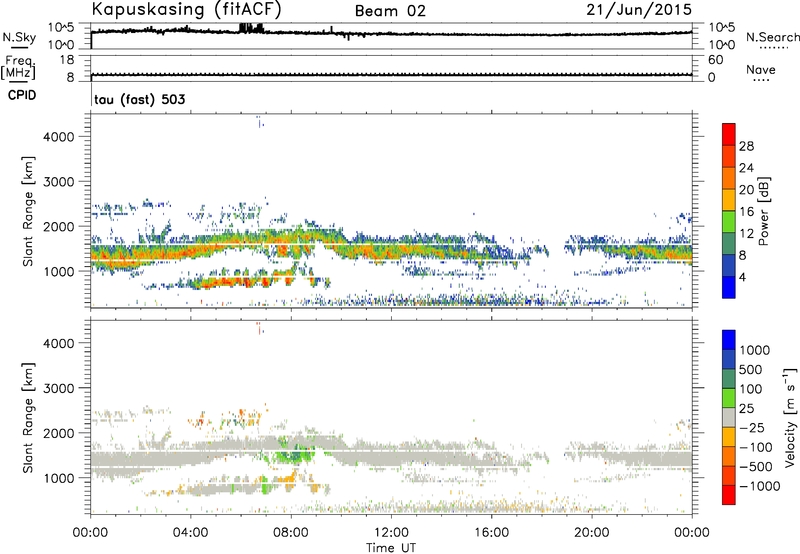Click 3000 tick on velocity panel axis
Screen dimensions: 800x554
pyautogui.click(x=59, y=388)
